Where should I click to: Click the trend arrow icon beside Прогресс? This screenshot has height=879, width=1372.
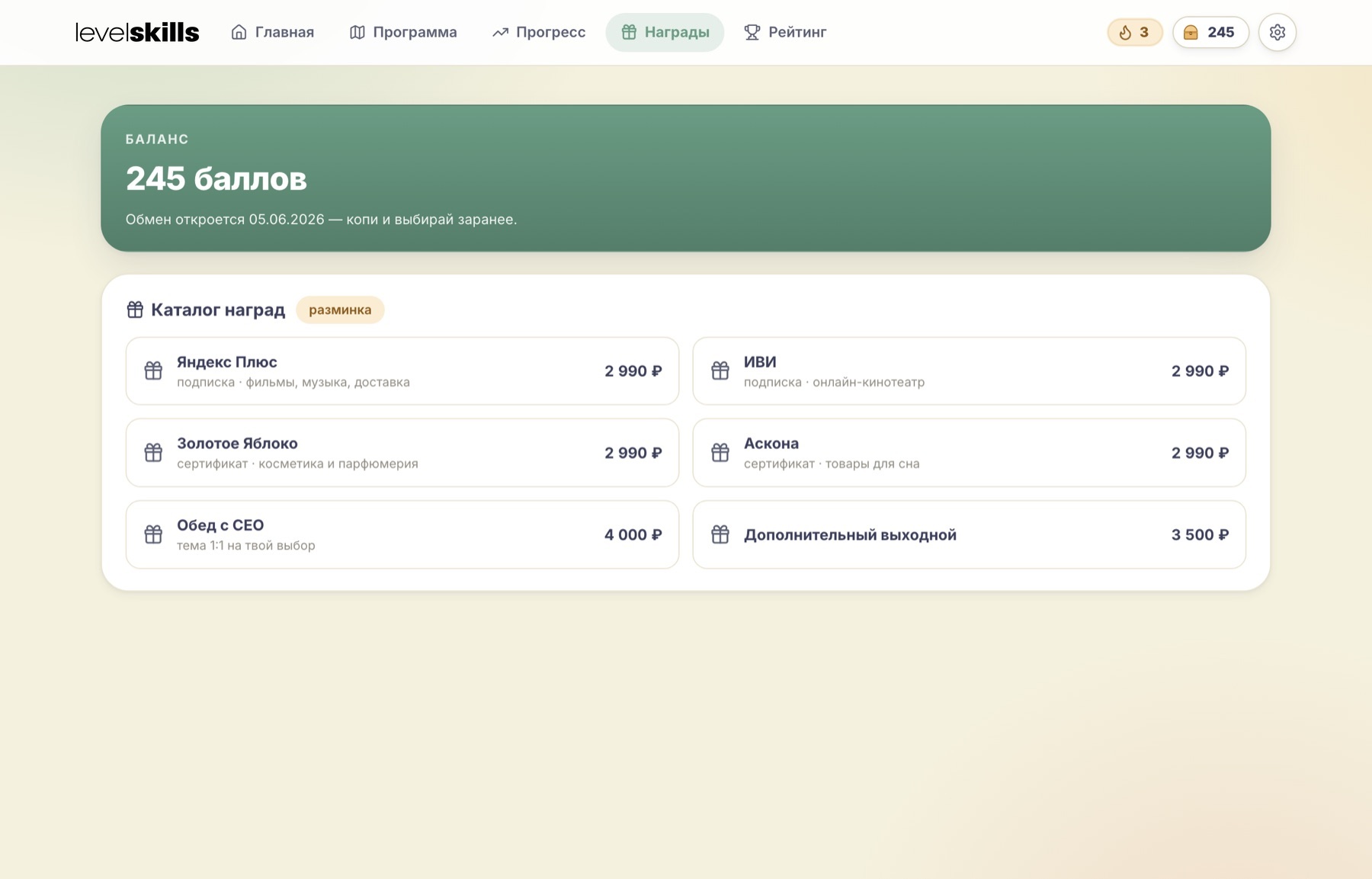[500, 32]
